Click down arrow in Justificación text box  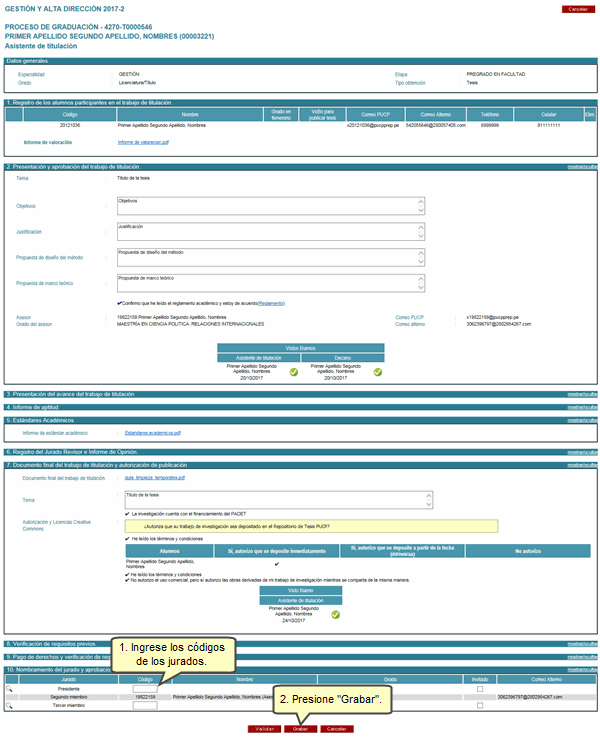click(421, 236)
